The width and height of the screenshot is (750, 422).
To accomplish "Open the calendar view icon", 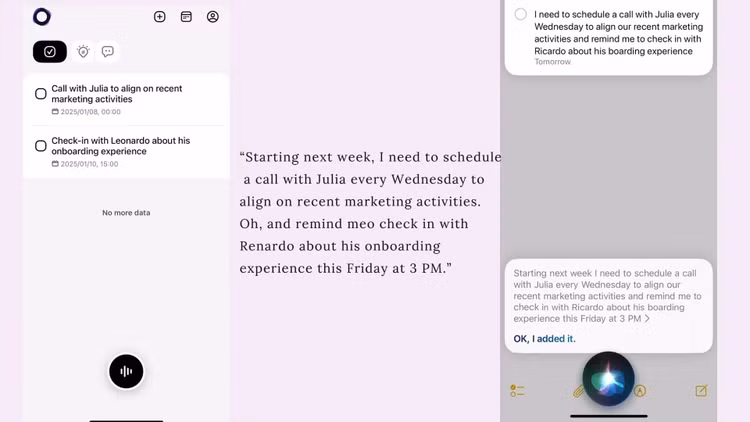I will (x=186, y=17).
